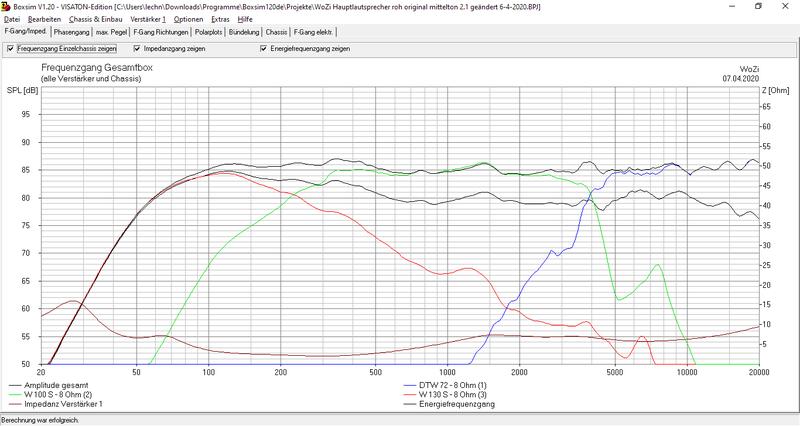Open the Datei menu
Screen dimensions: 800x426
point(12,19)
